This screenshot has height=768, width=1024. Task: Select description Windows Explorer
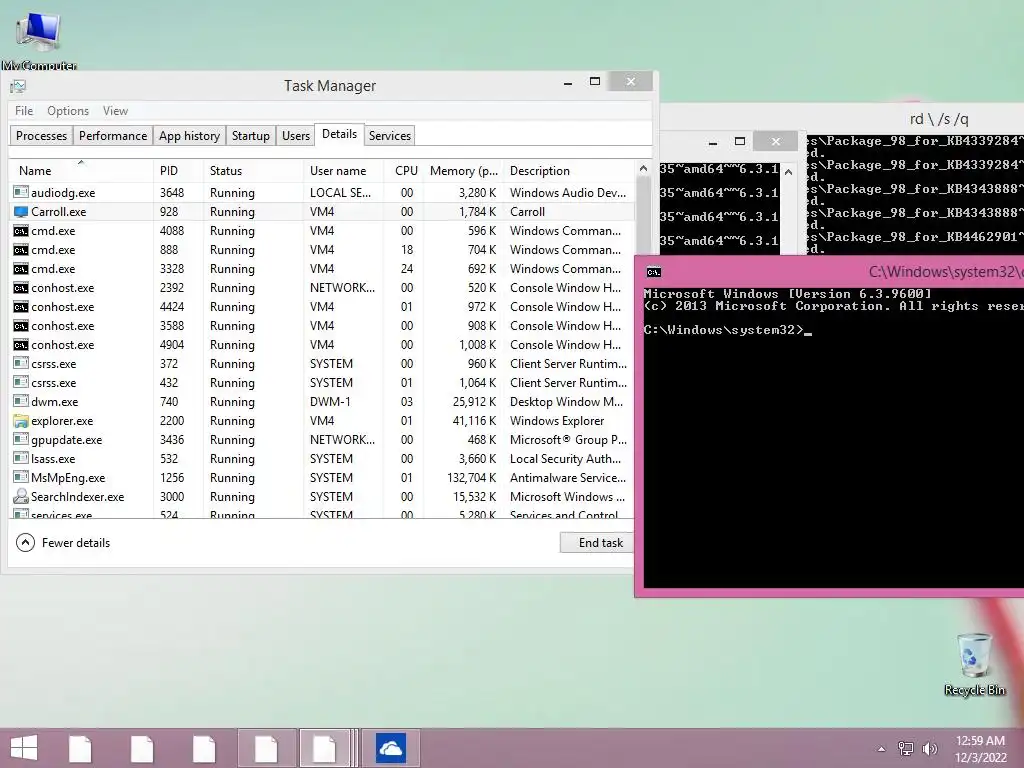557,421
